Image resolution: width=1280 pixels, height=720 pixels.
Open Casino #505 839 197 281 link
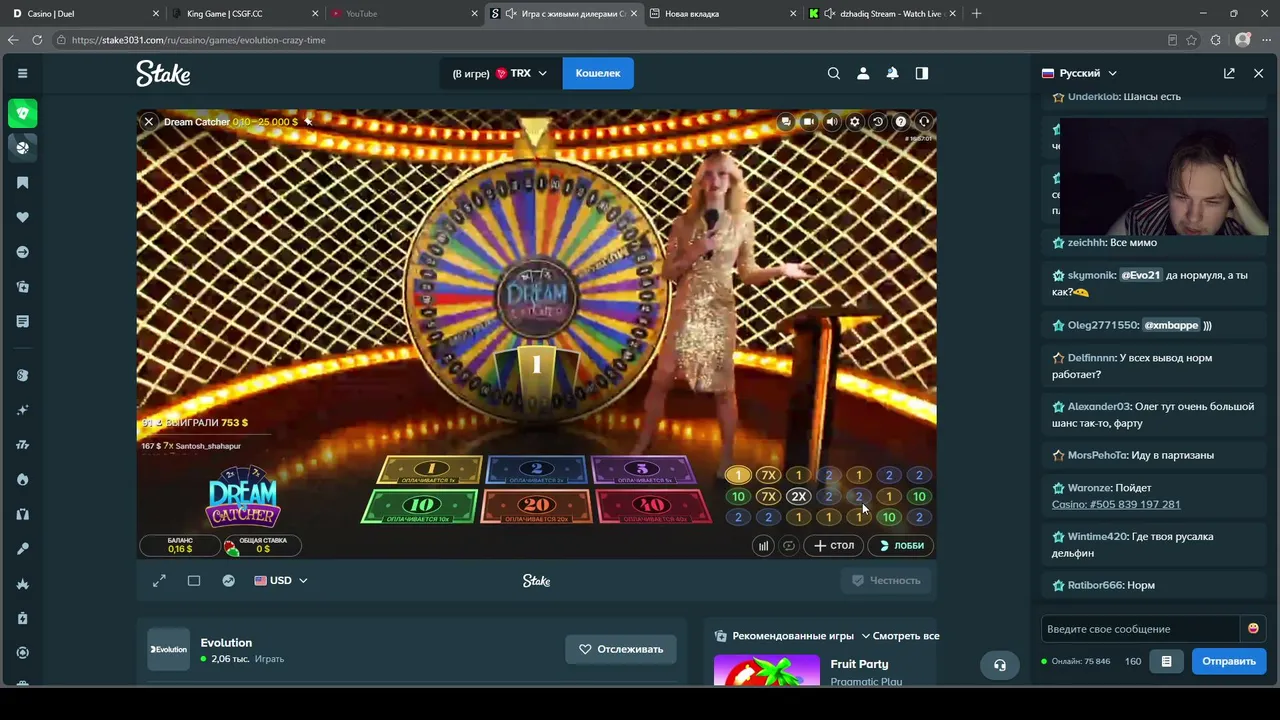pyautogui.click(x=1116, y=505)
